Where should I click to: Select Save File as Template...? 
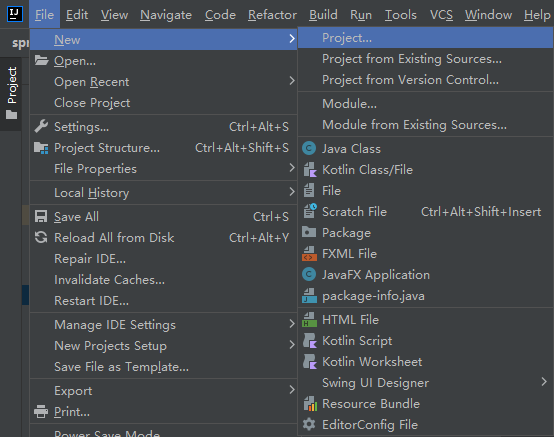pos(163,367)
